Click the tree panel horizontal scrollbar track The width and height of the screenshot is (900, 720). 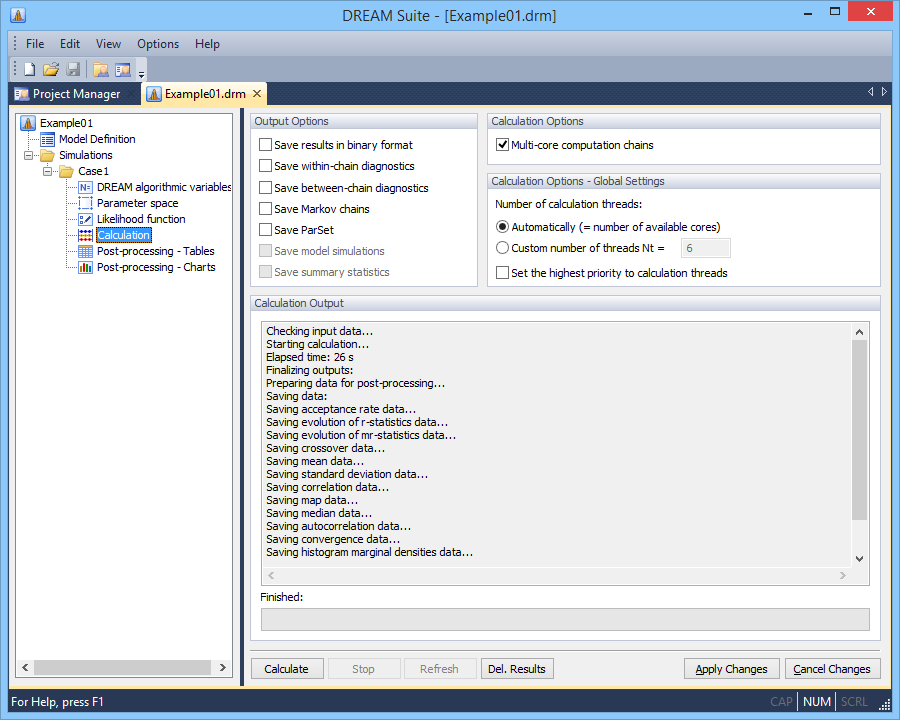123,667
